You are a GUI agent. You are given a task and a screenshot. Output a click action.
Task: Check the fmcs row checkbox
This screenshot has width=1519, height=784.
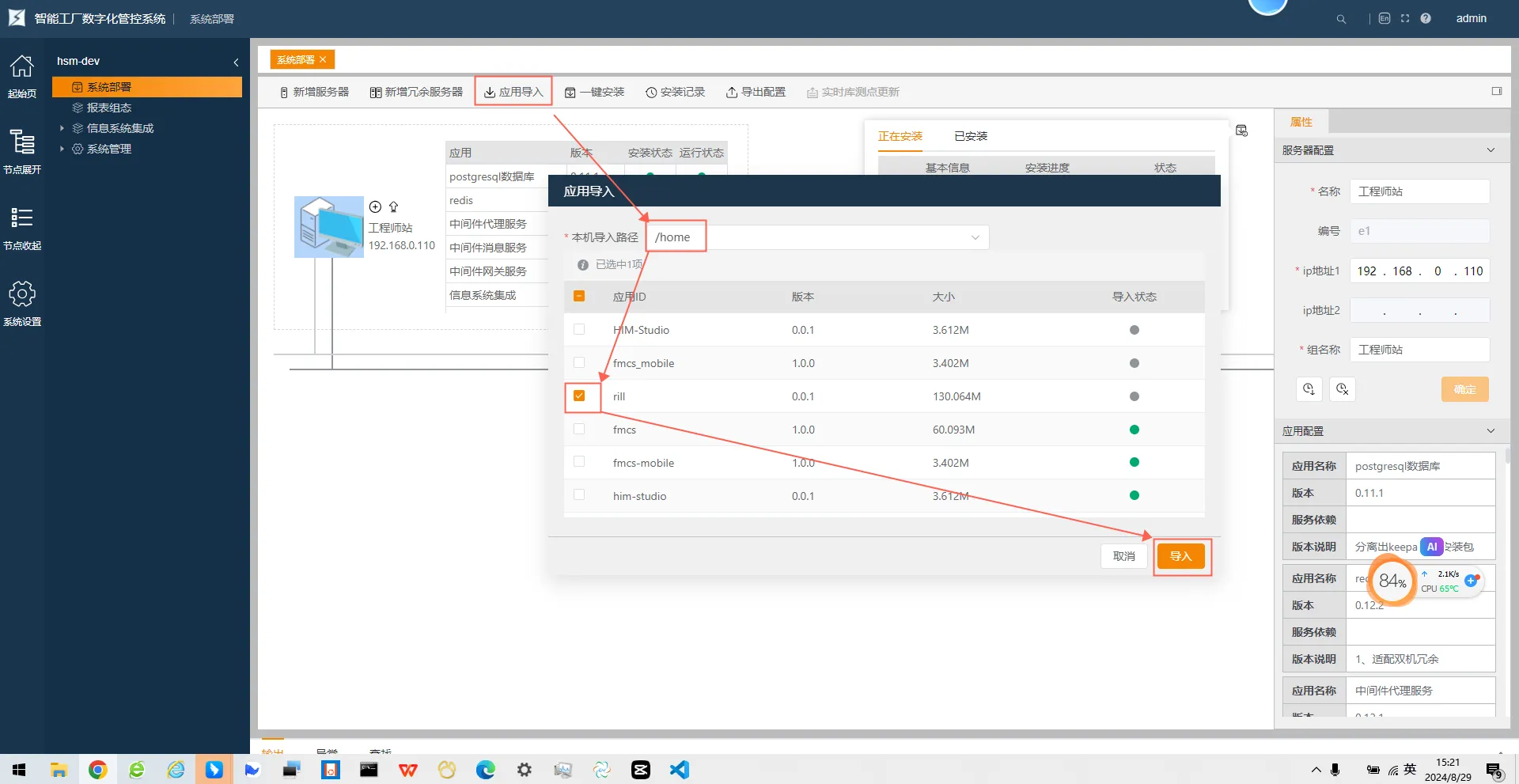pos(579,429)
